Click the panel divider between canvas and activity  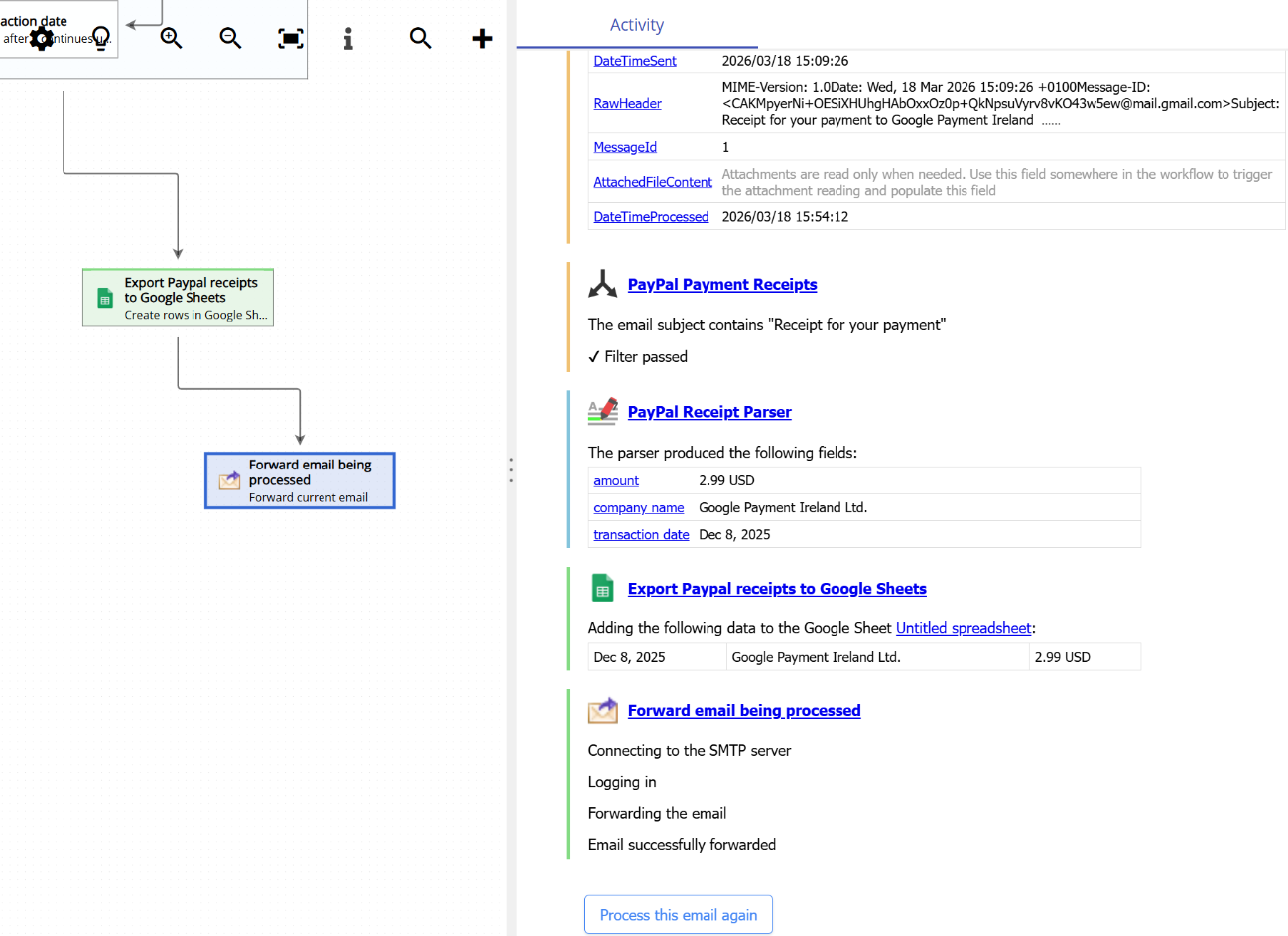click(x=510, y=468)
